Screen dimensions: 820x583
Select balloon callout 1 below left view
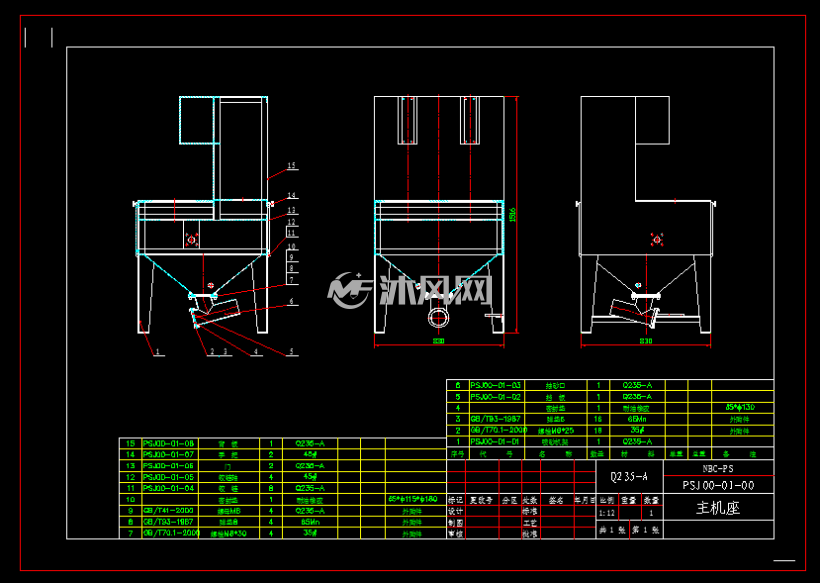click(158, 351)
